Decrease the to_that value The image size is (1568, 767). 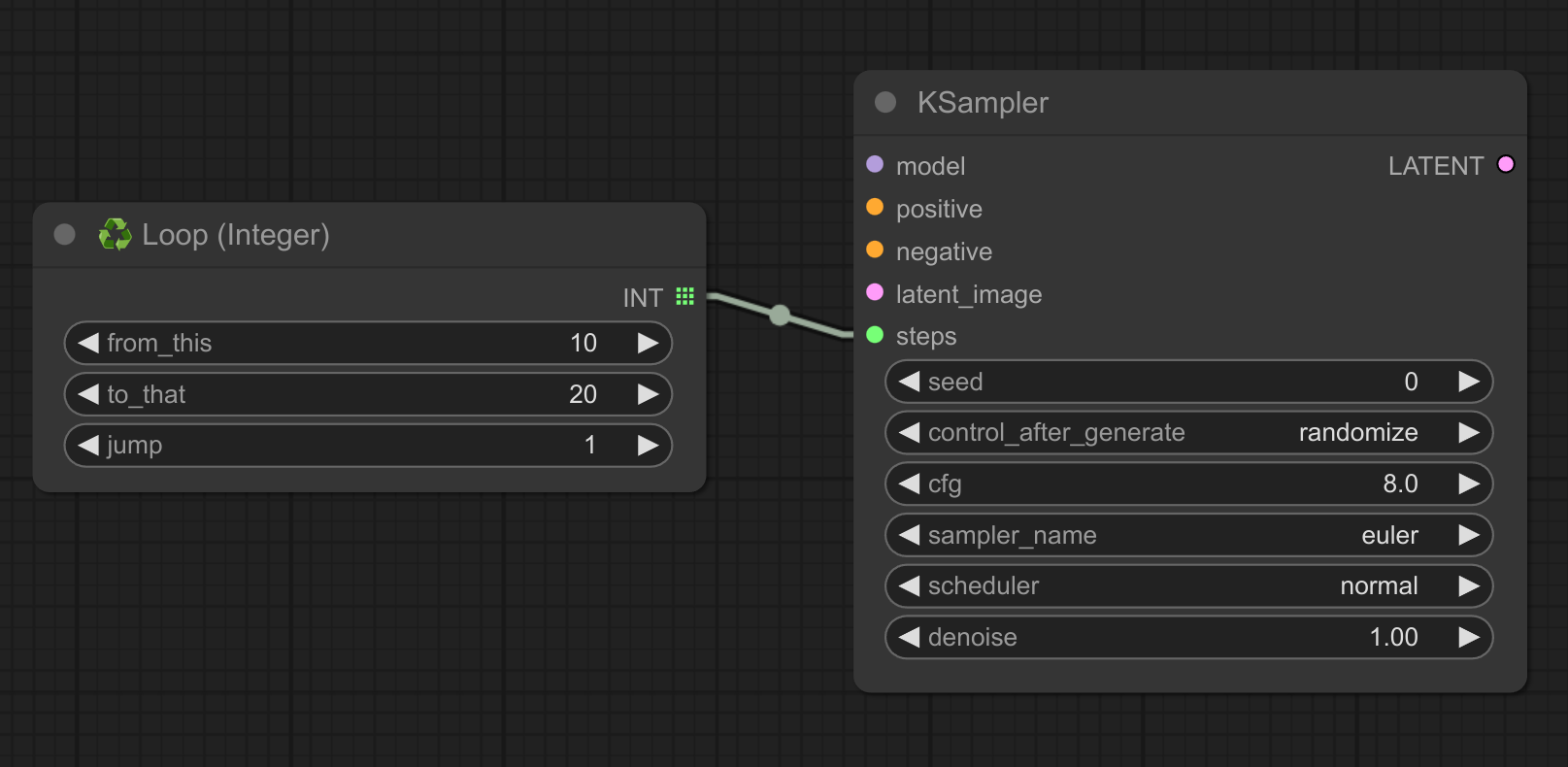tap(89, 394)
